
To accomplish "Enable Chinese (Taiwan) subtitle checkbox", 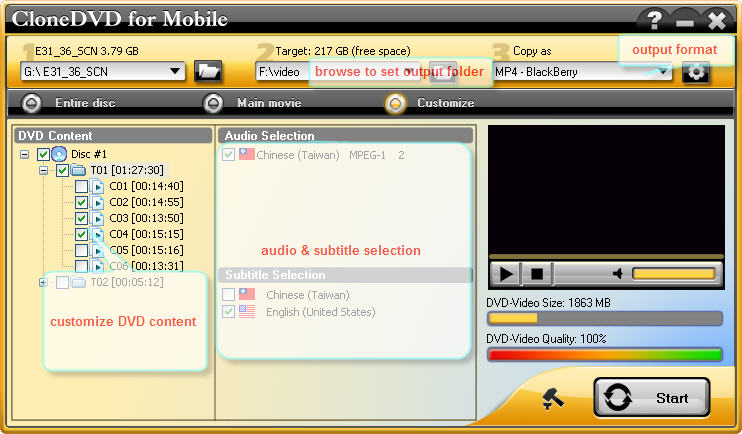I will 229,295.
